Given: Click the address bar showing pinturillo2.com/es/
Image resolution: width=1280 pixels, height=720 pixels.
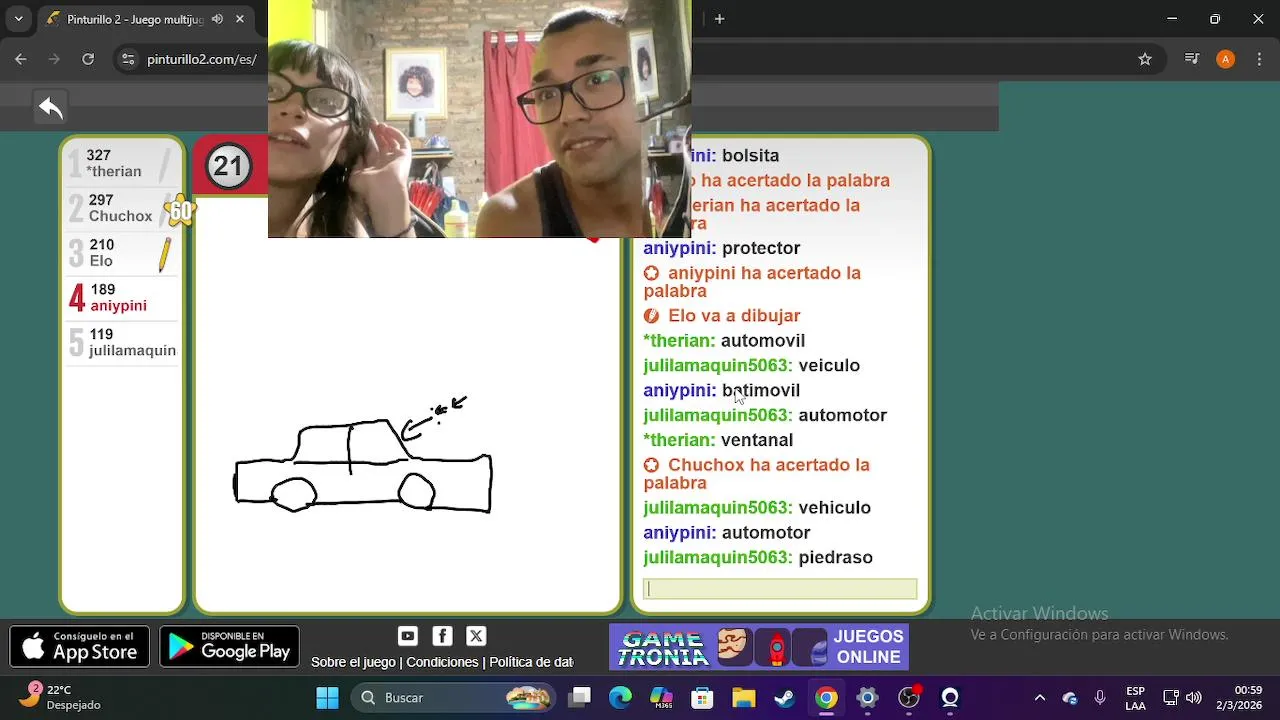Looking at the screenshot, I should click(200, 60).
